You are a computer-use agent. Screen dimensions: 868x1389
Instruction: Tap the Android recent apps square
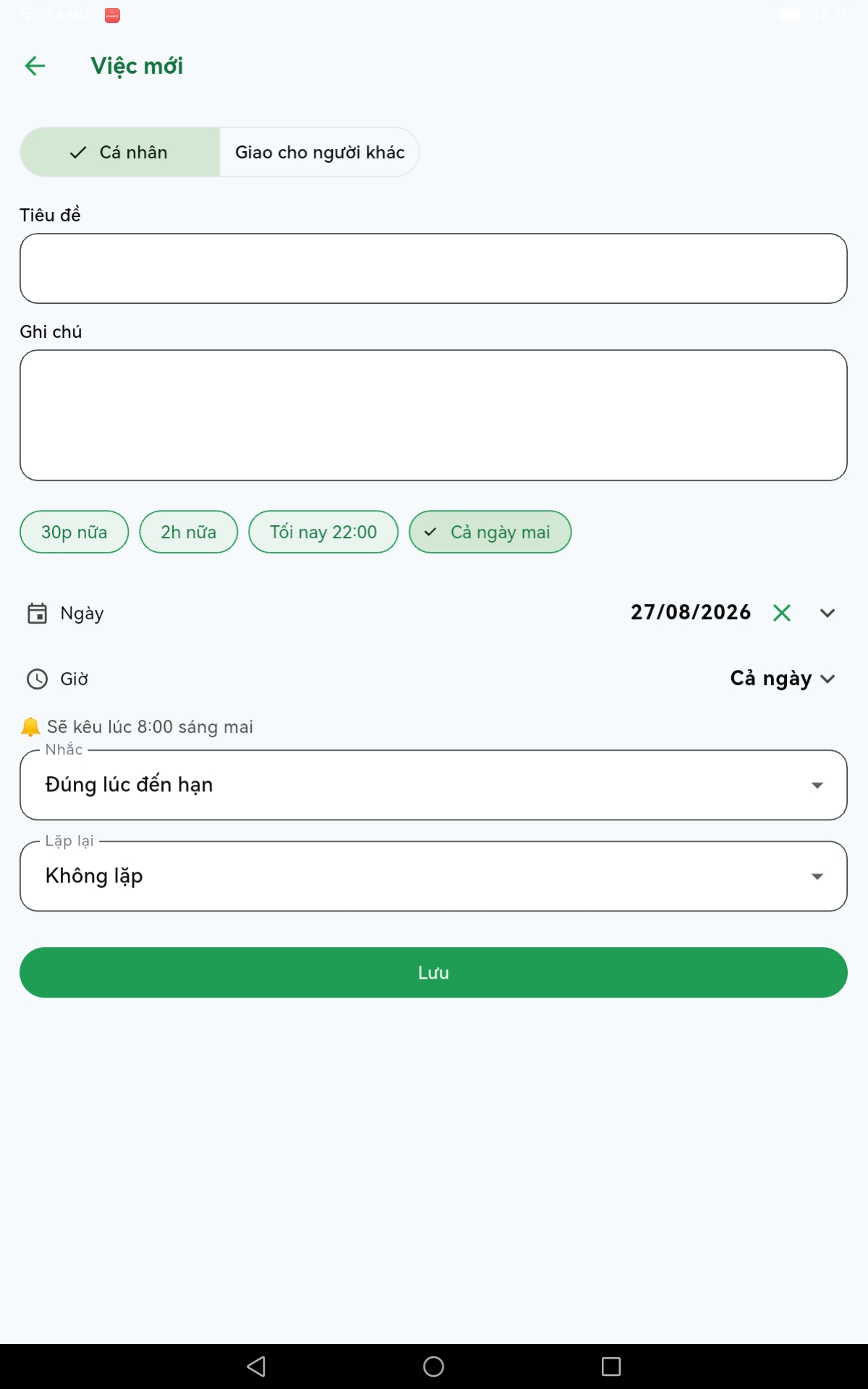click(611, 1366)
